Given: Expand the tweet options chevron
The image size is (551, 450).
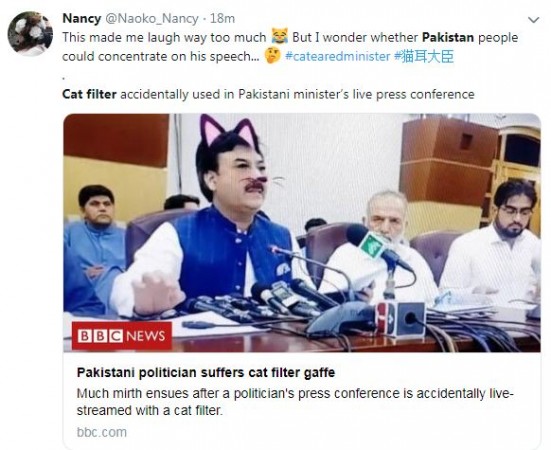Looking at the screenshot, I should tap(533, 20).
